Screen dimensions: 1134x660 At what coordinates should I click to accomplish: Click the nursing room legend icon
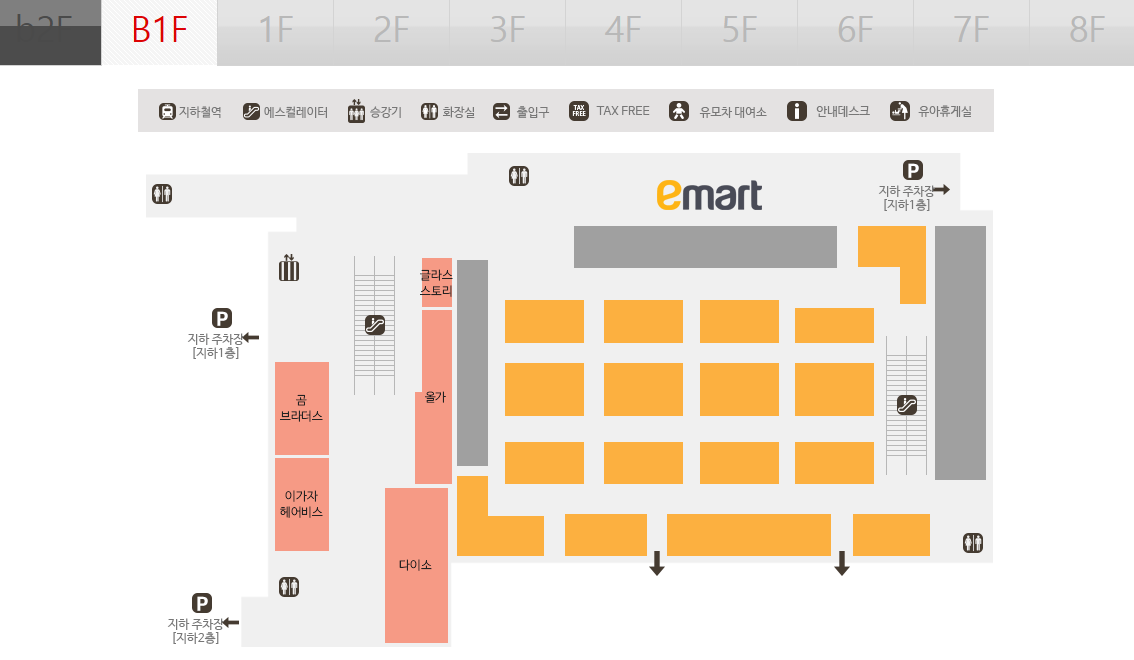point(900,111)
